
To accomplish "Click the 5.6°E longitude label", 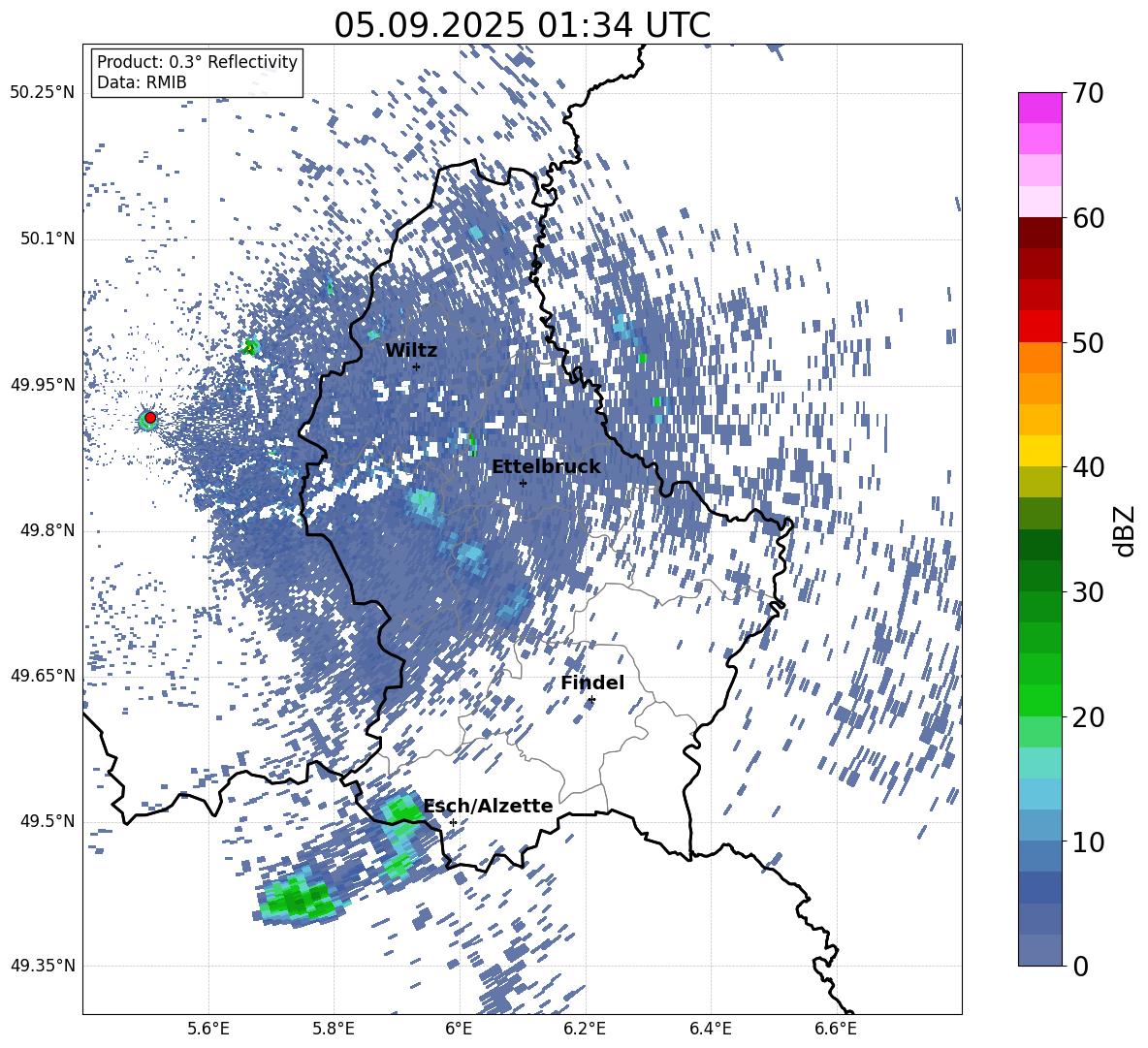I will (208, 1029).
